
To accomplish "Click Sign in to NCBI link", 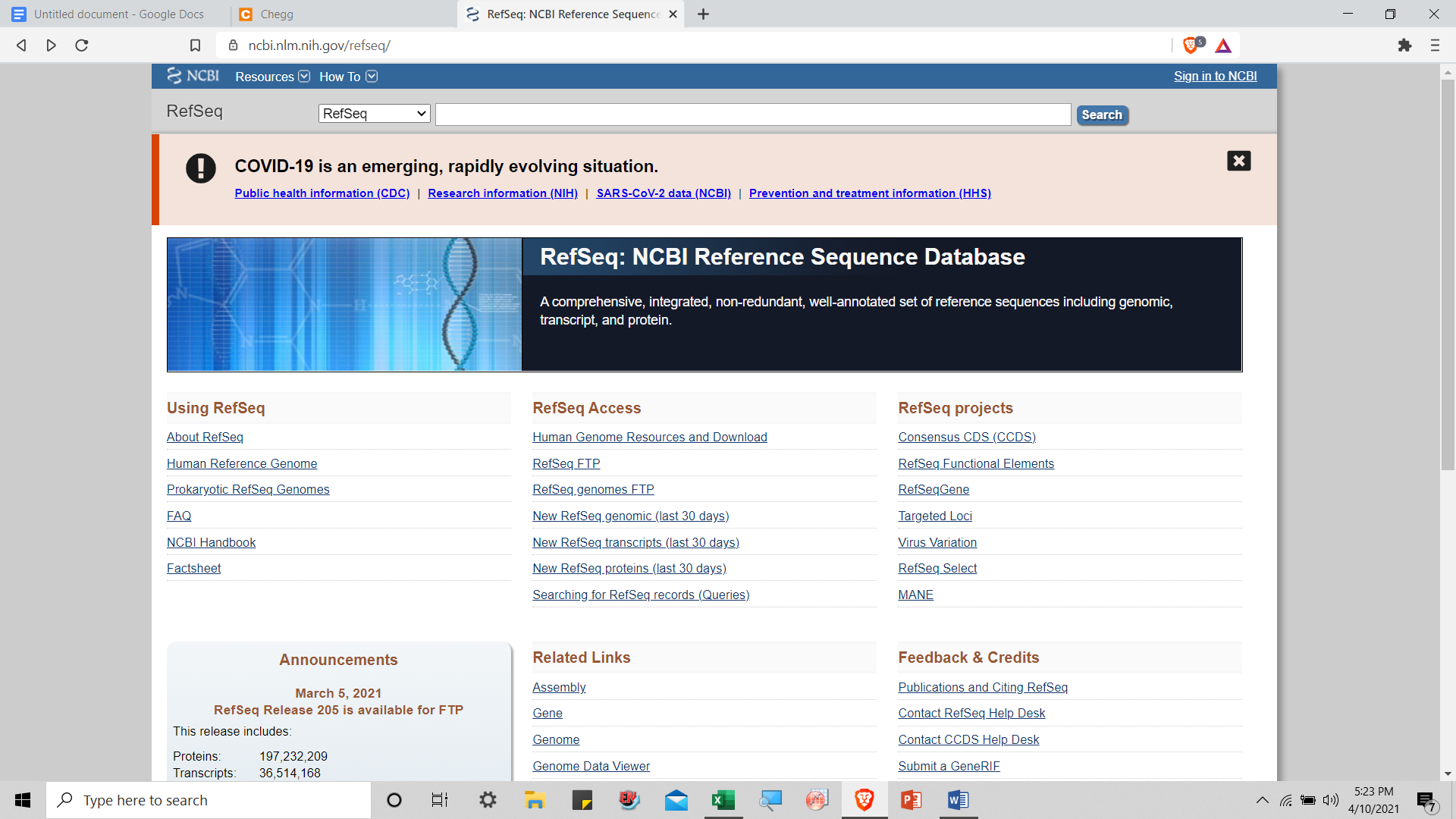I will (1215, 76).
